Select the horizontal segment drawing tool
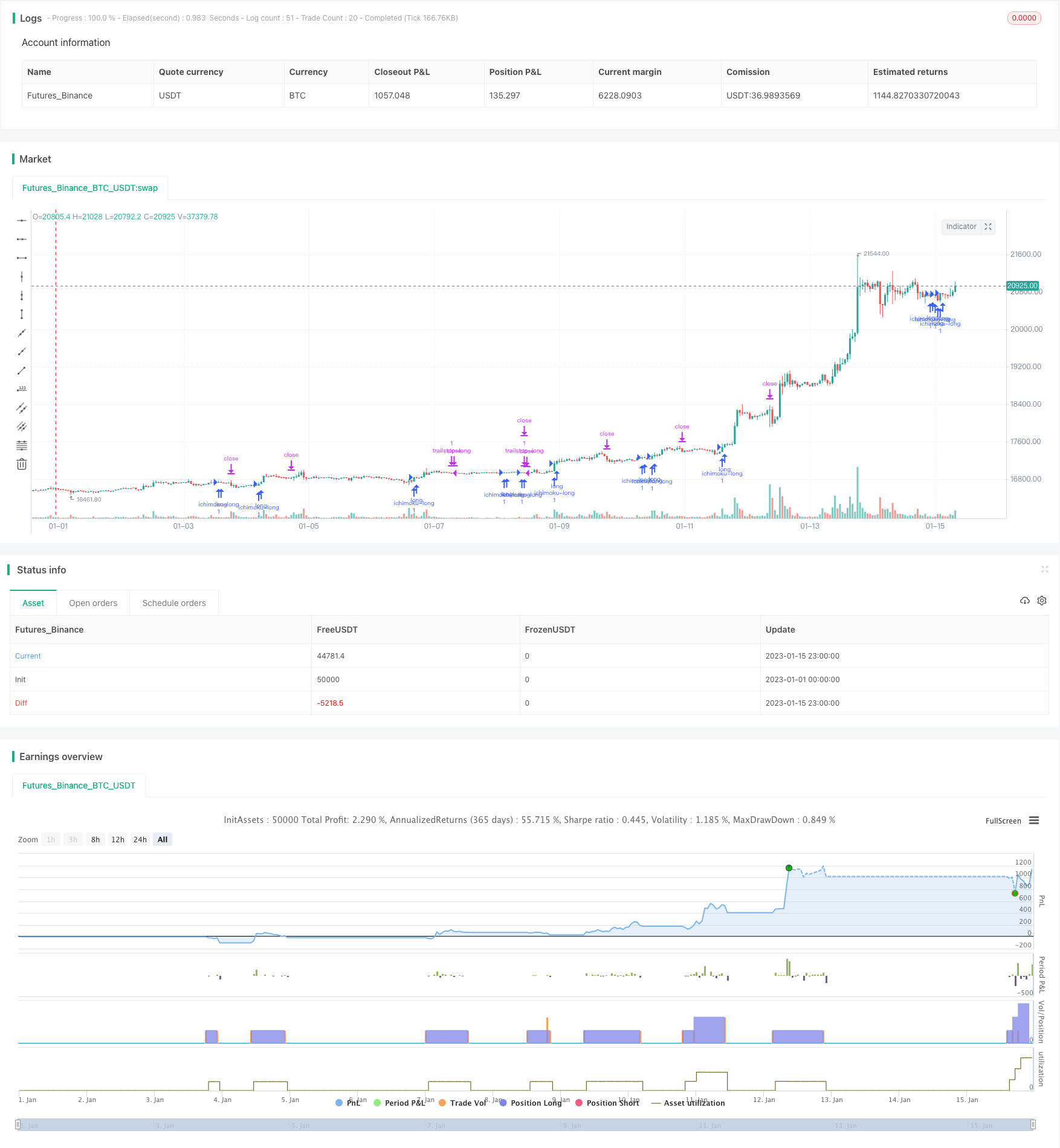The height and width of the screenshot is (1148, 1060). pyautogui.click(x=22, y=258)
